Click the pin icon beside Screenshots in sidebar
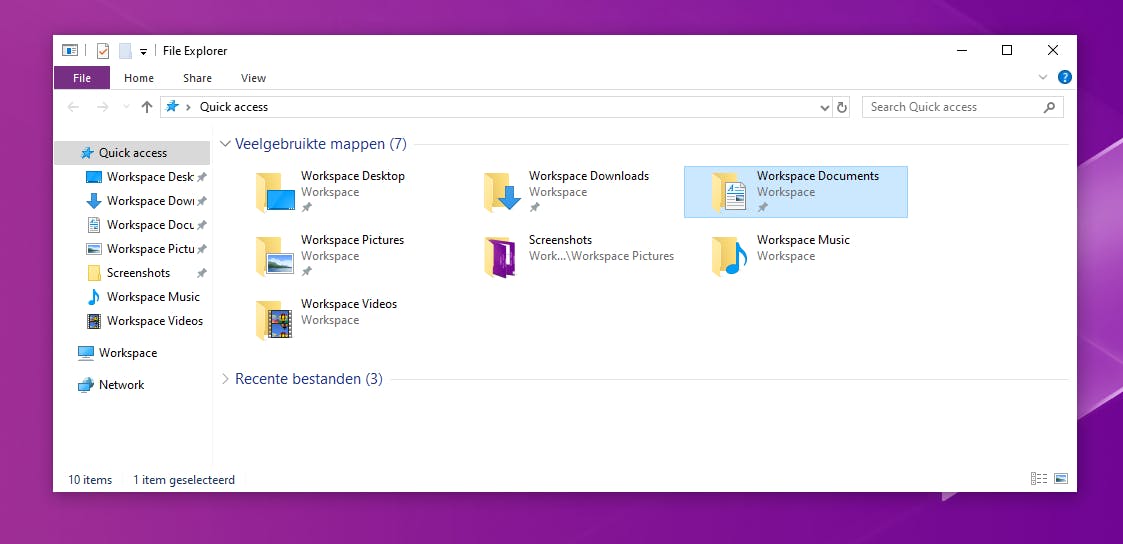 coord(202,273)
